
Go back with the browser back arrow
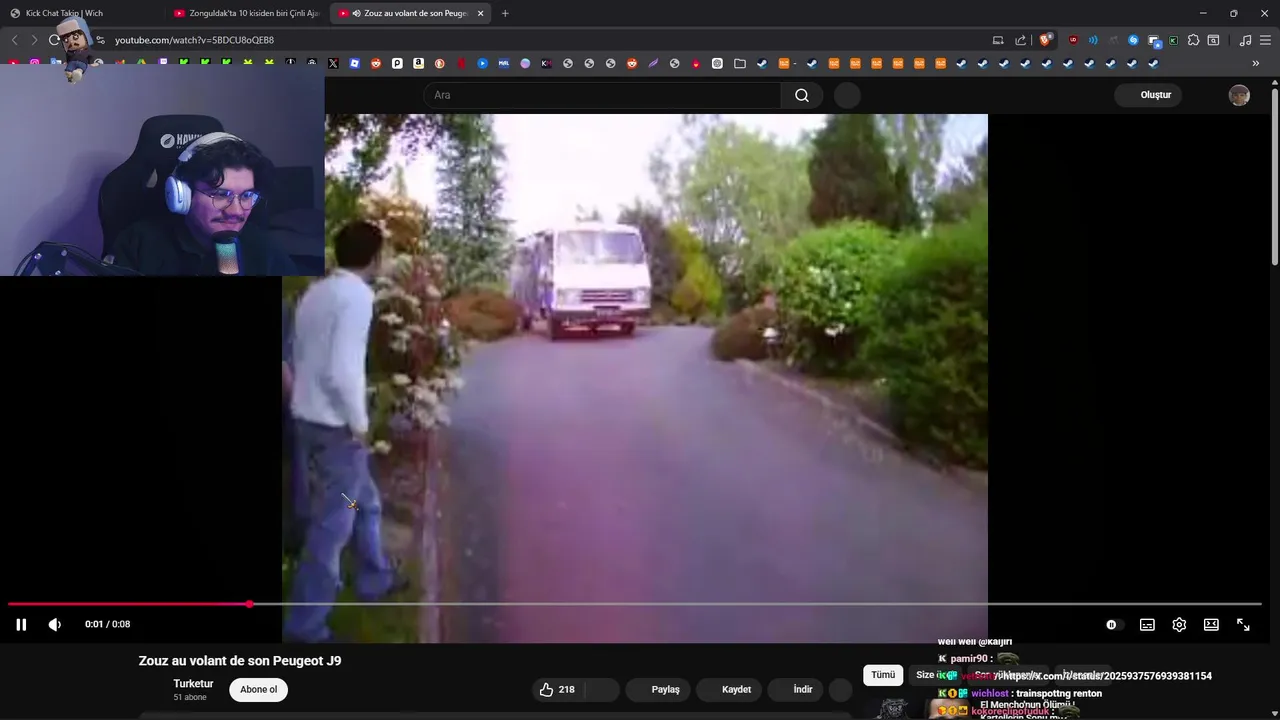[14, 40]
